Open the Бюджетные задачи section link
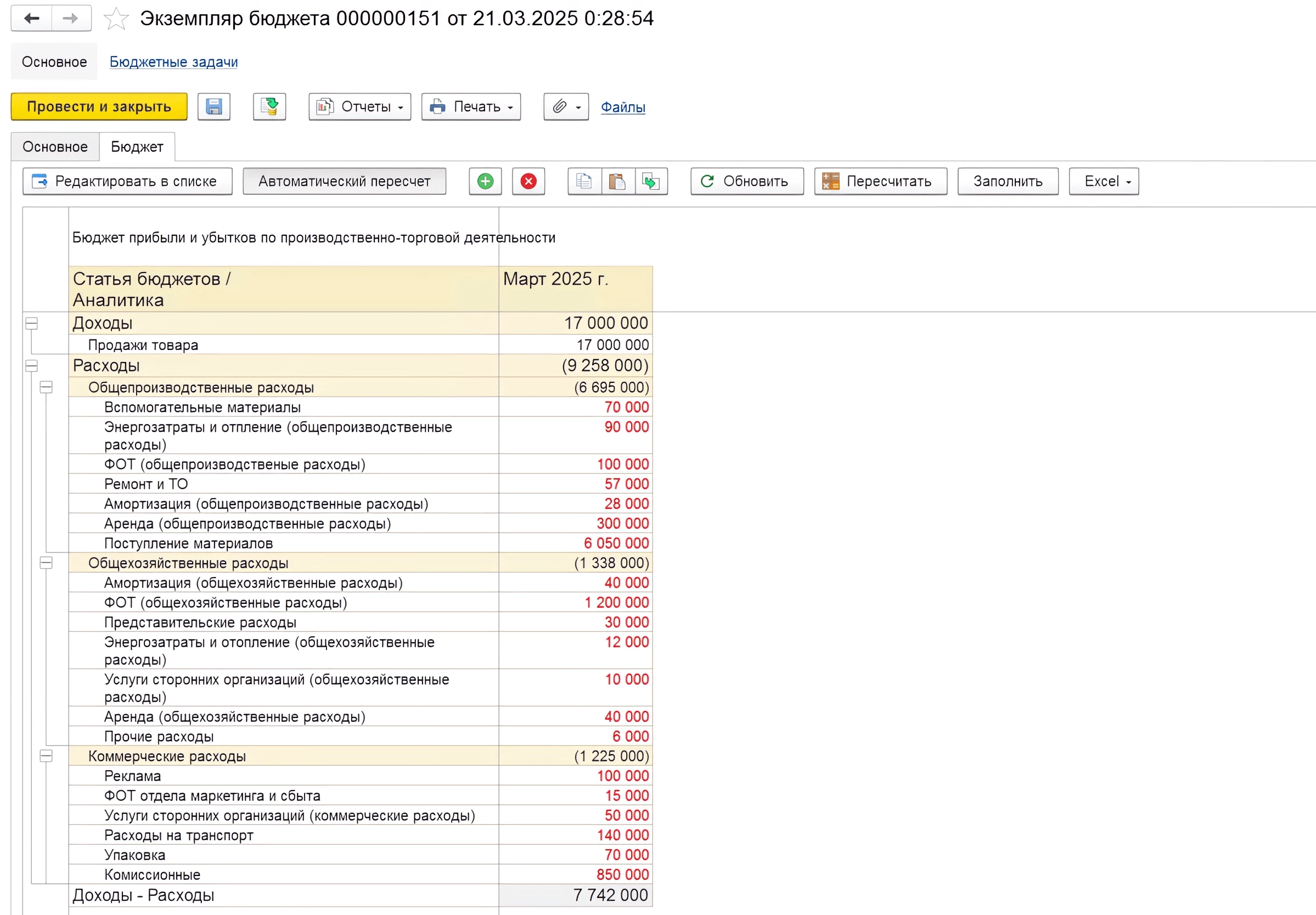This screenshot has width=1316, height=915. [x=173, y=62]
